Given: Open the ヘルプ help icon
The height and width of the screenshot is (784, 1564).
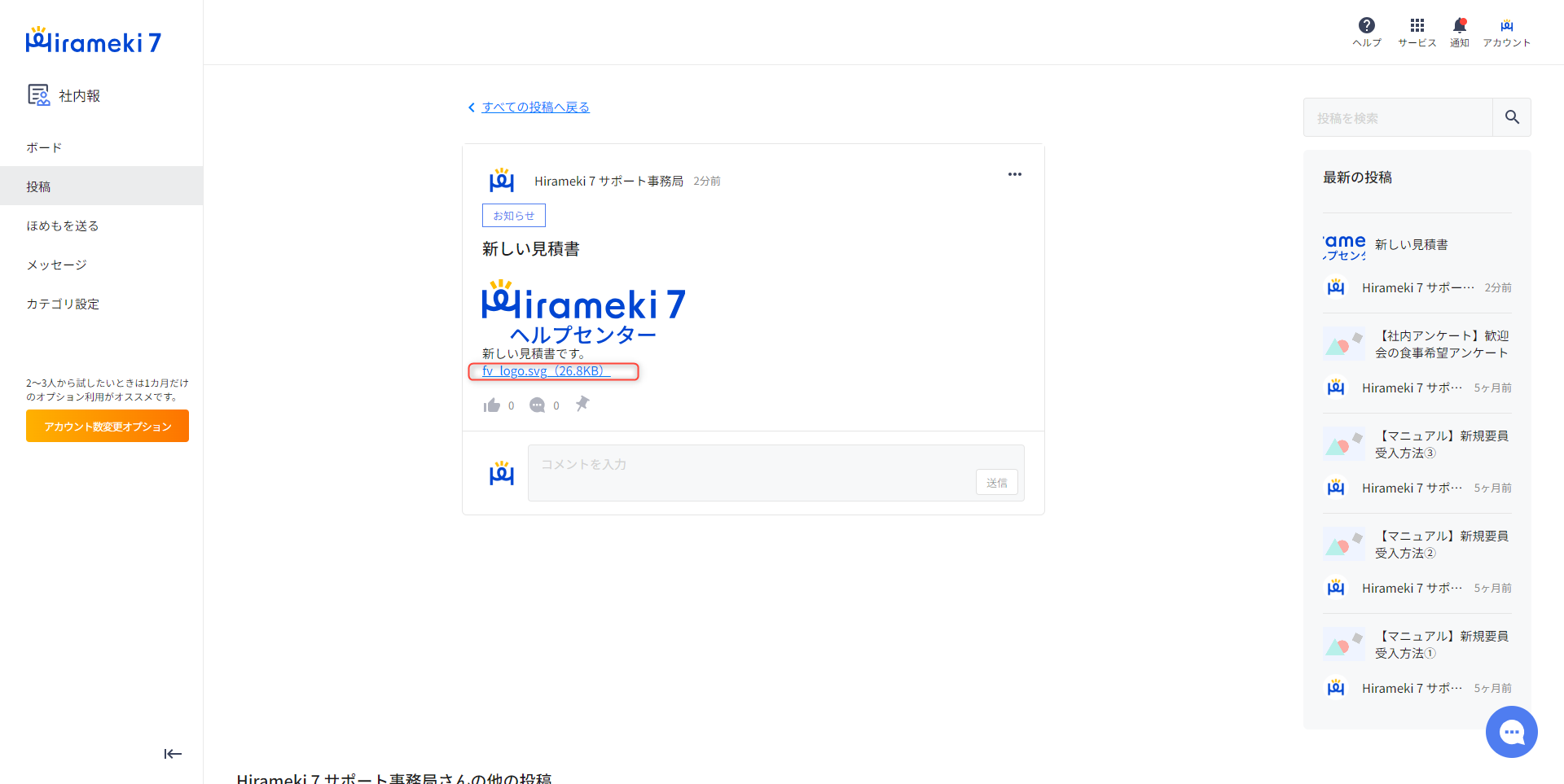Looking at the screenshot, I should point(1367,32).
